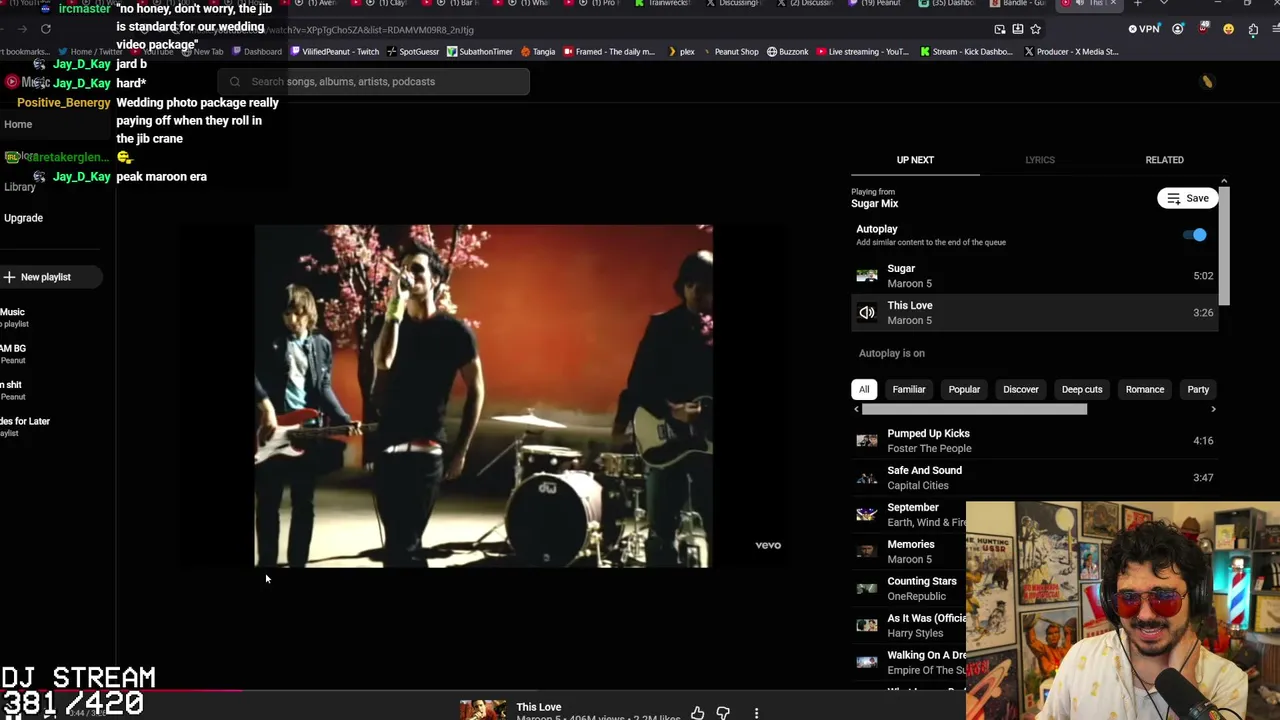Click the As It Was thumbnail

(867, 626)
